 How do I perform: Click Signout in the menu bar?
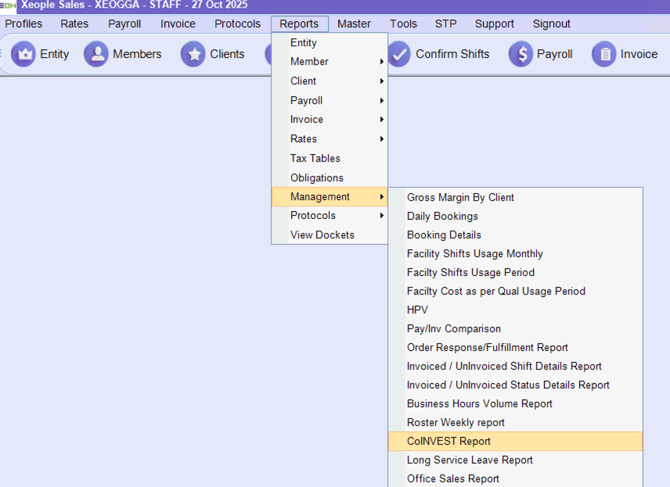click(554, 24)
